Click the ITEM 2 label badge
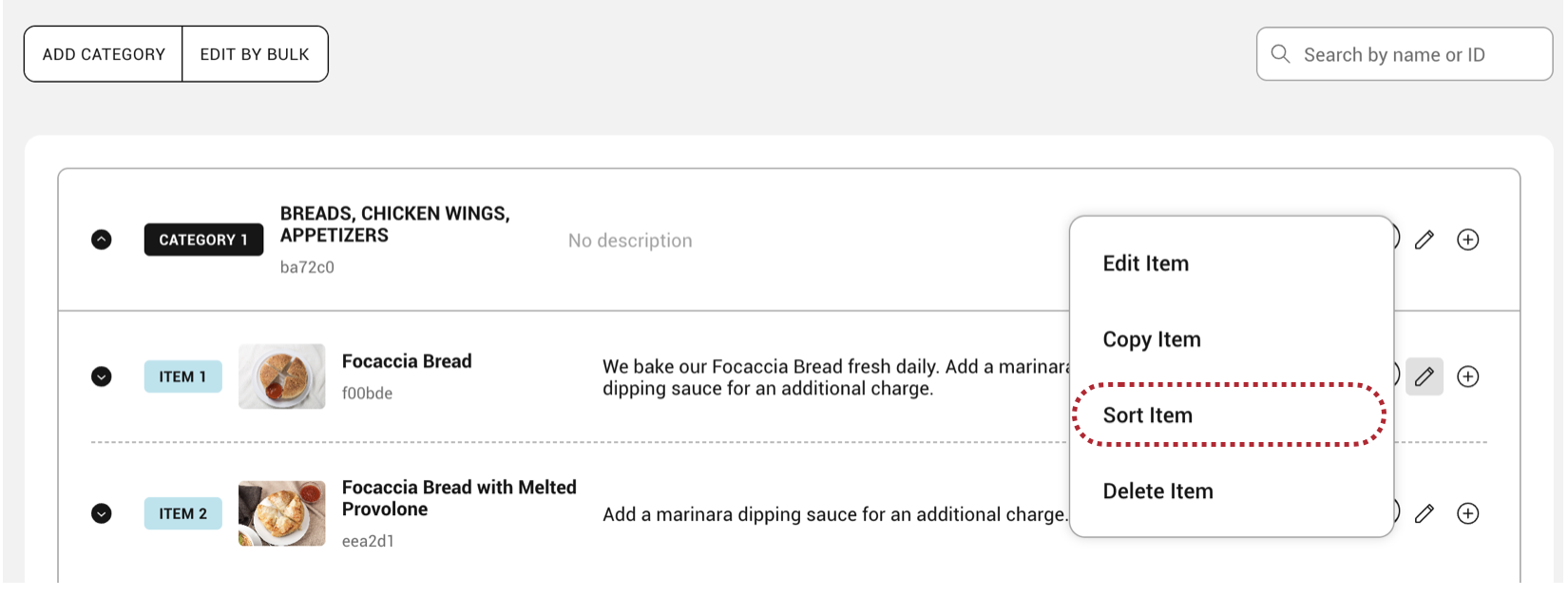This screenshot has height=597, width=1568. point(182,513)
